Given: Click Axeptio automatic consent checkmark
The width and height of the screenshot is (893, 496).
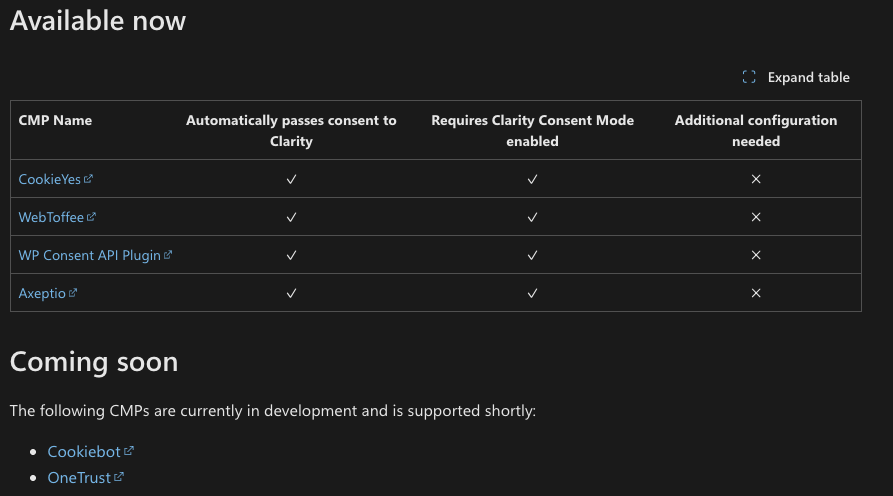Looking at the screenshot, I should click(x=291, y=293).
